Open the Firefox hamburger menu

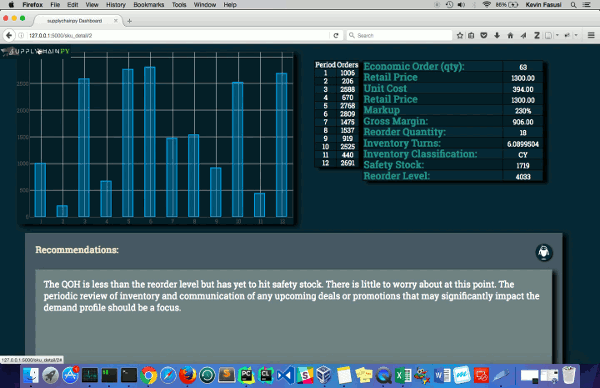click(591, 35)
